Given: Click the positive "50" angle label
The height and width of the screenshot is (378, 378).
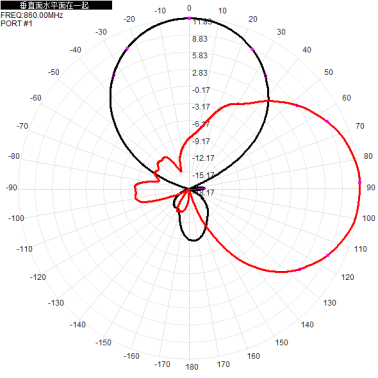Looking at the screenshot, I should 329,72.
